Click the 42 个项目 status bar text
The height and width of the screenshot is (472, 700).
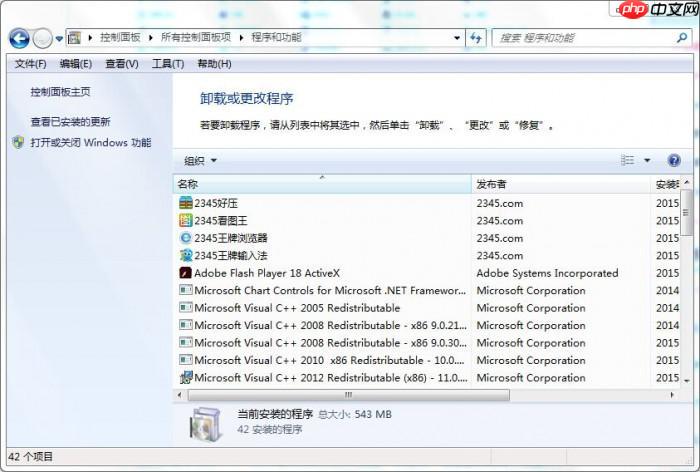[x=30, y=456]
